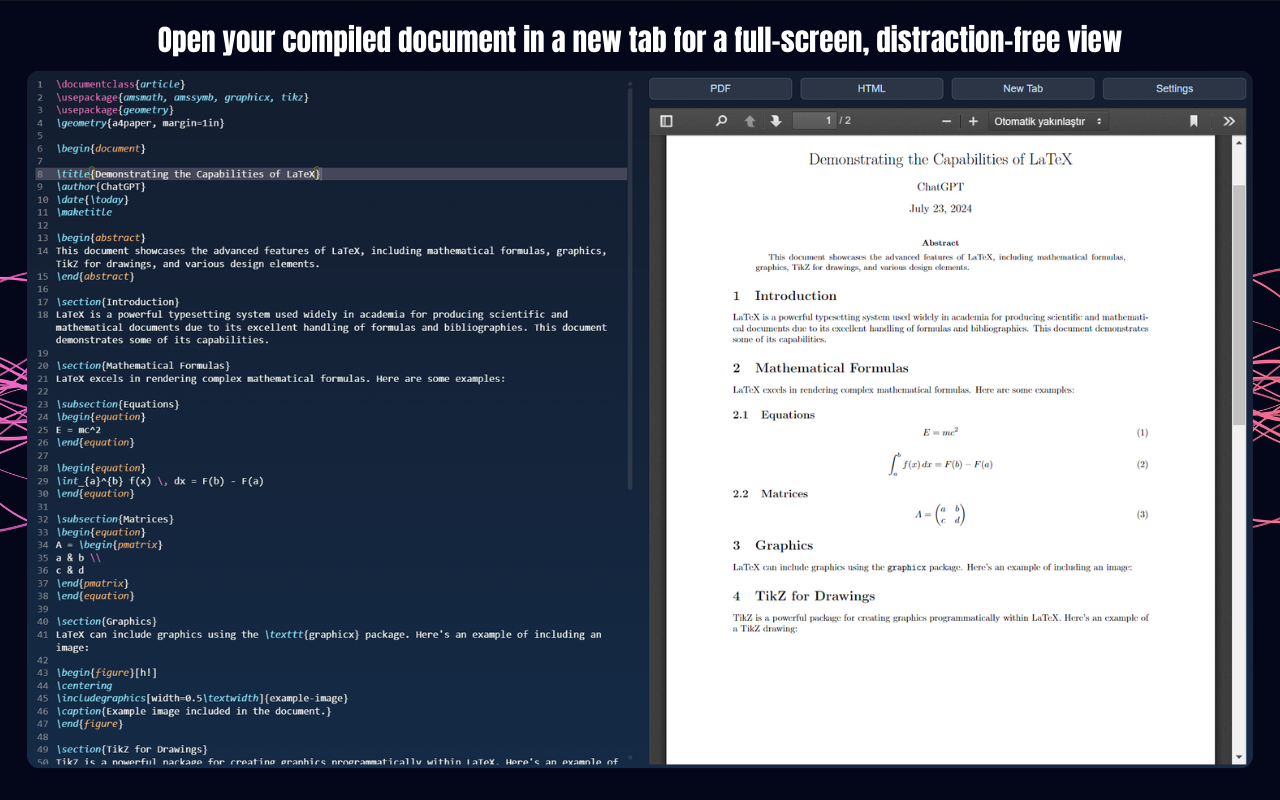This screenshot has height=800, width=1280.
Task: Go to previous PDF page arrow
Action: tap(750, 121)
